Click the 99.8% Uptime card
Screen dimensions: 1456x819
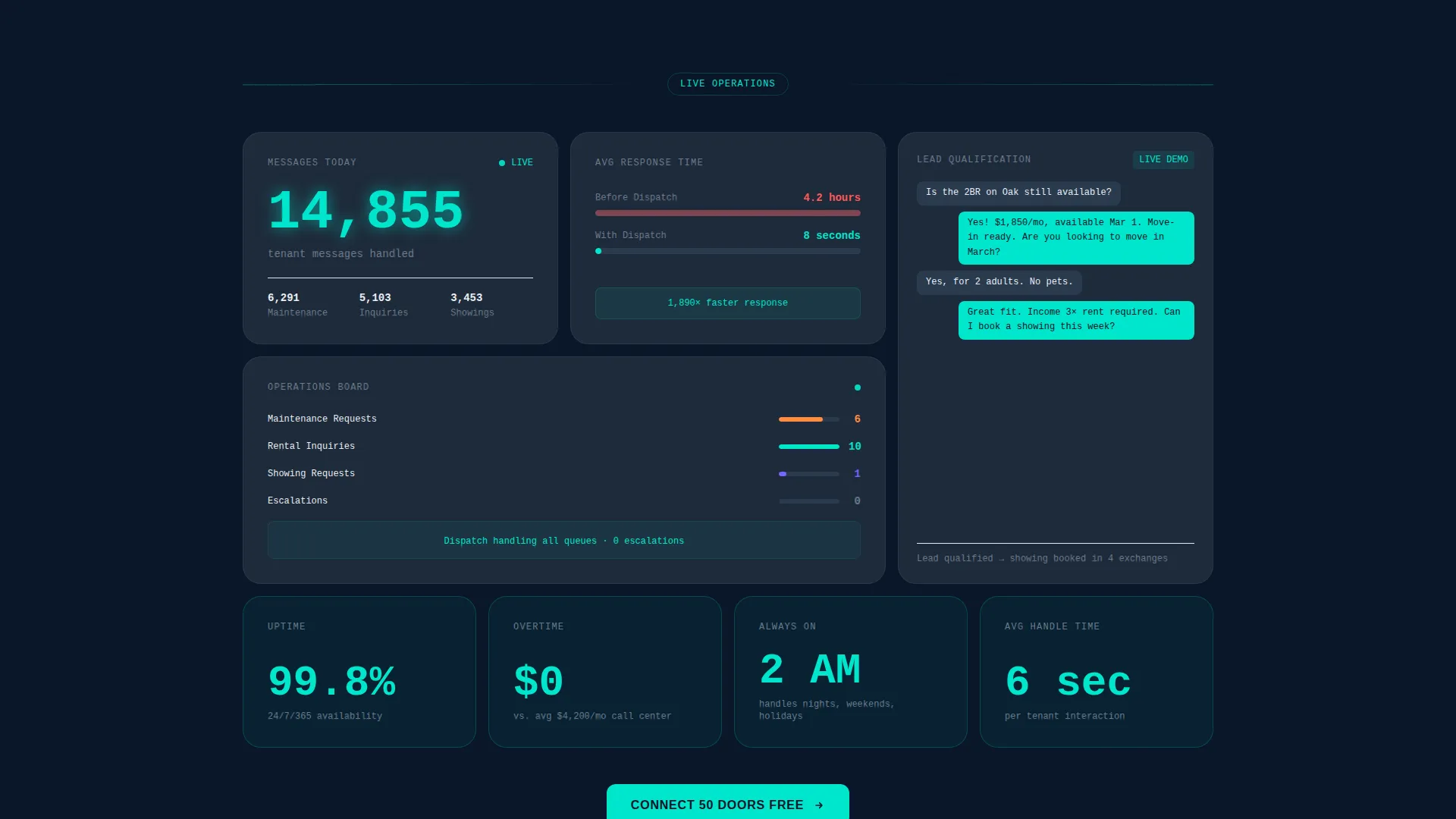[359, 672]
